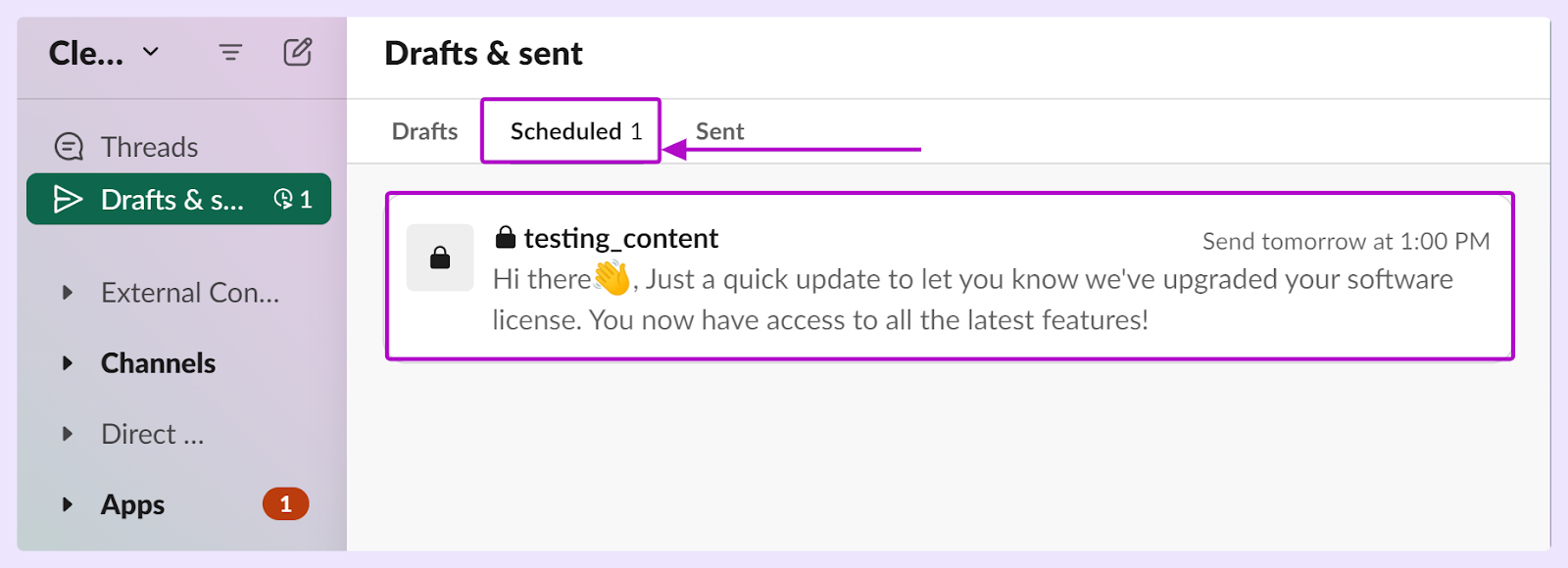This screenshot has height=568, width=1568.
Task: Click the Threads speech bubble icon
Action: [x=69, y=147]
